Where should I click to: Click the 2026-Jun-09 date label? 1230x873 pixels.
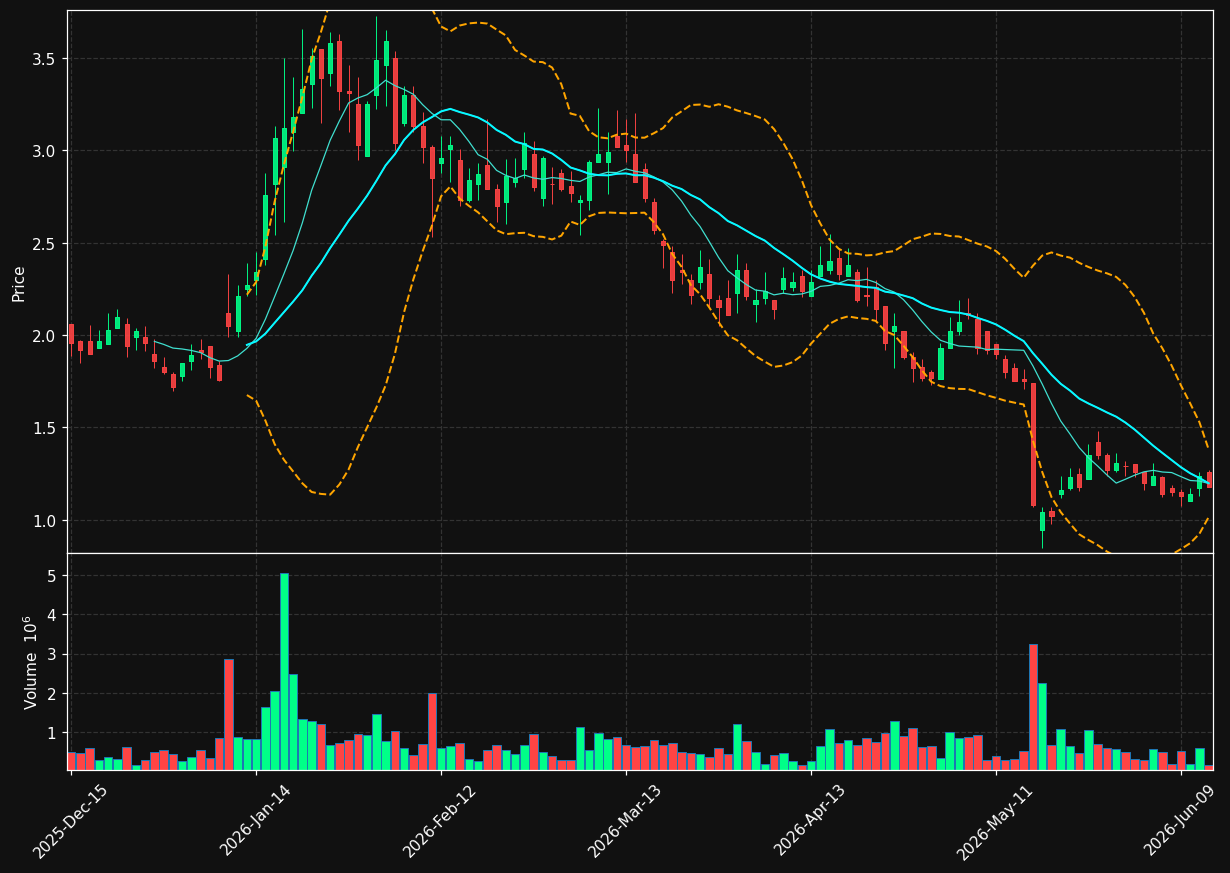[1180, 820]
